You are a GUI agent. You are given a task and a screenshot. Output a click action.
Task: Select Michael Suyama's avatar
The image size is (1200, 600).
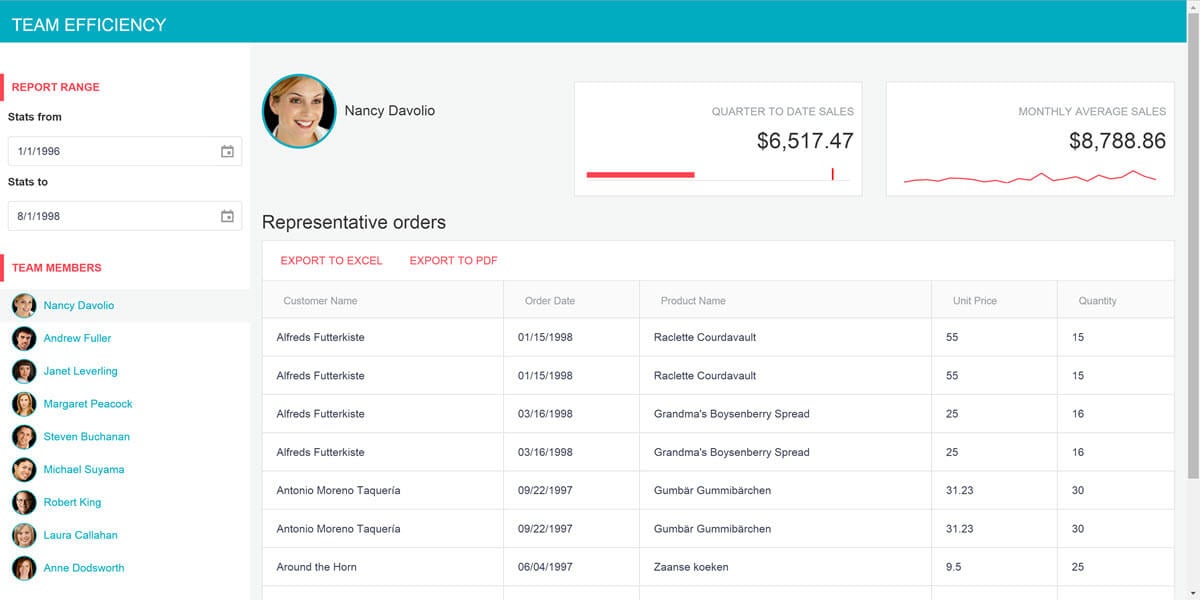[x=23, y=469]
